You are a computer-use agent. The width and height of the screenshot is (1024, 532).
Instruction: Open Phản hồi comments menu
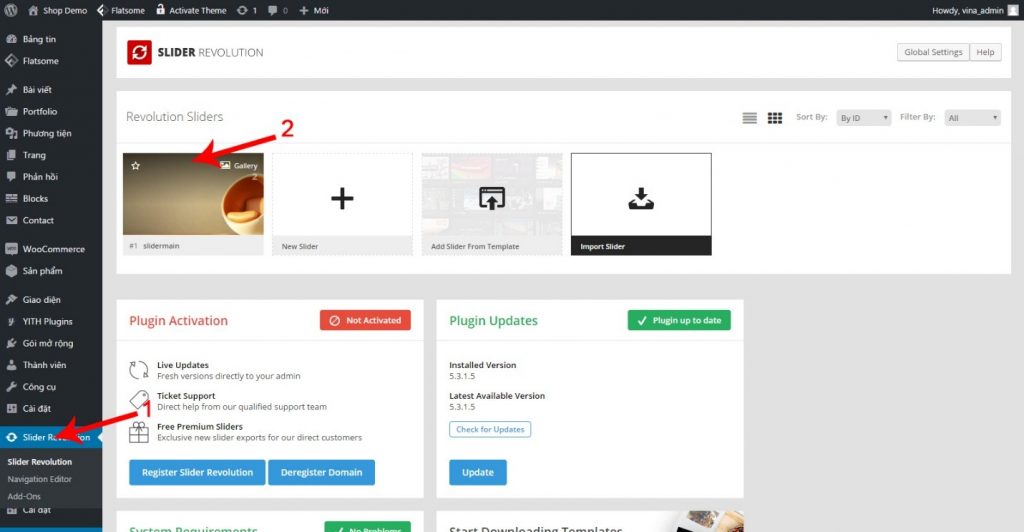(40, 177)
